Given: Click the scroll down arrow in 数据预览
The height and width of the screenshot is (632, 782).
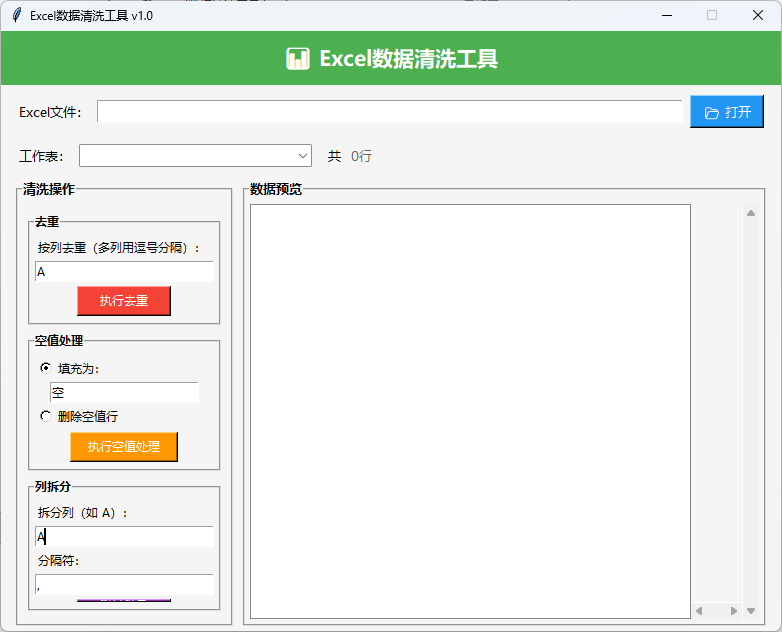Looking at the screenshot, I should (751, 611).
